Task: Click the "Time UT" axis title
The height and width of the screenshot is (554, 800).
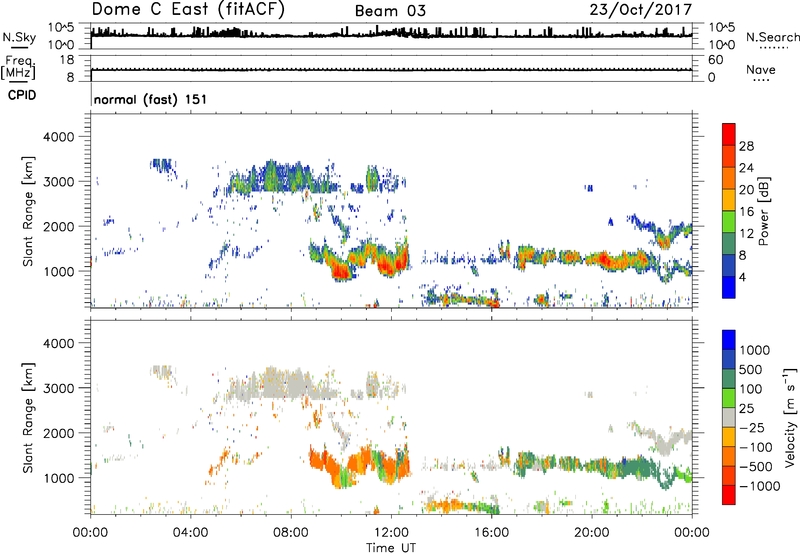Action: (x=391, y=548)
